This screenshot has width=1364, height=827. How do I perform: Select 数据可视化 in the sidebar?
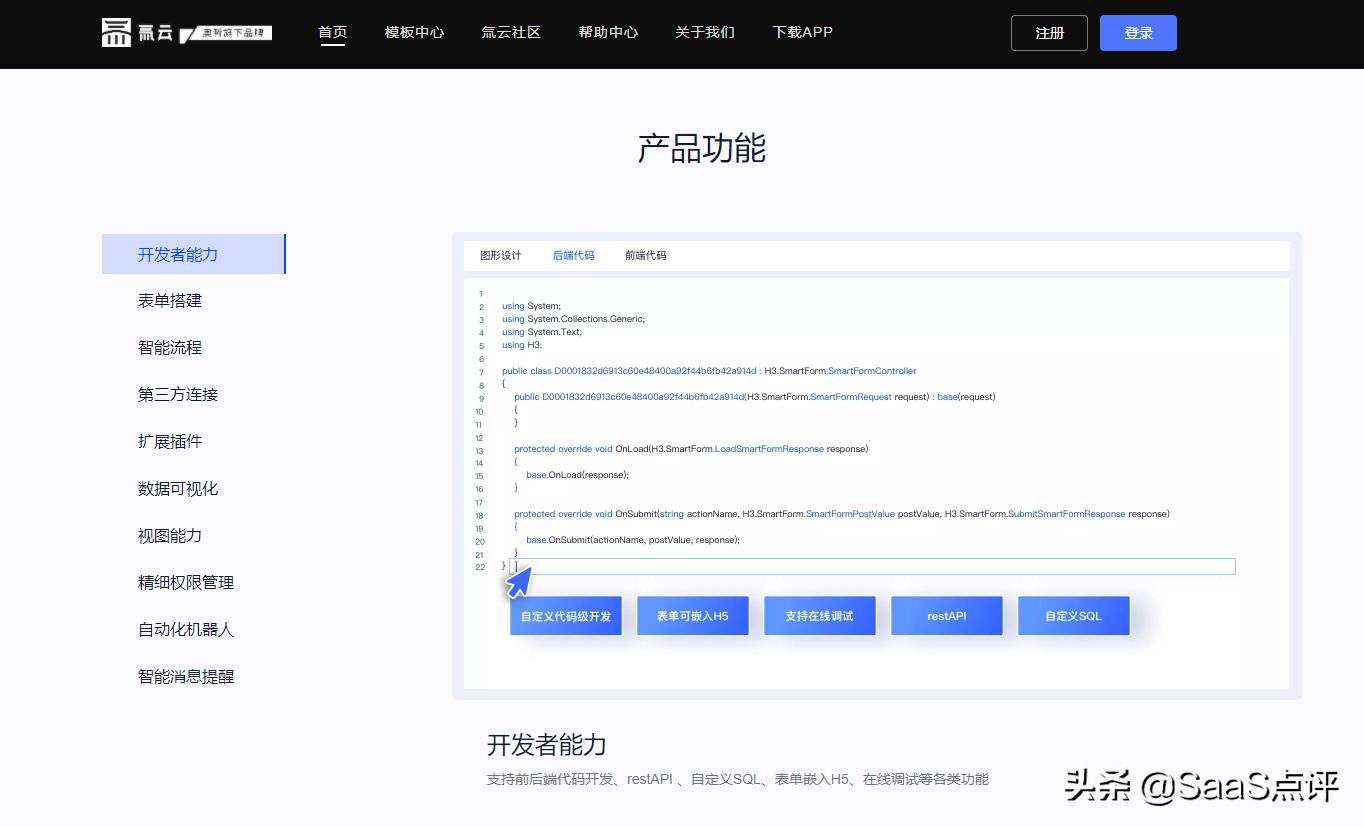tap(178, 489)
